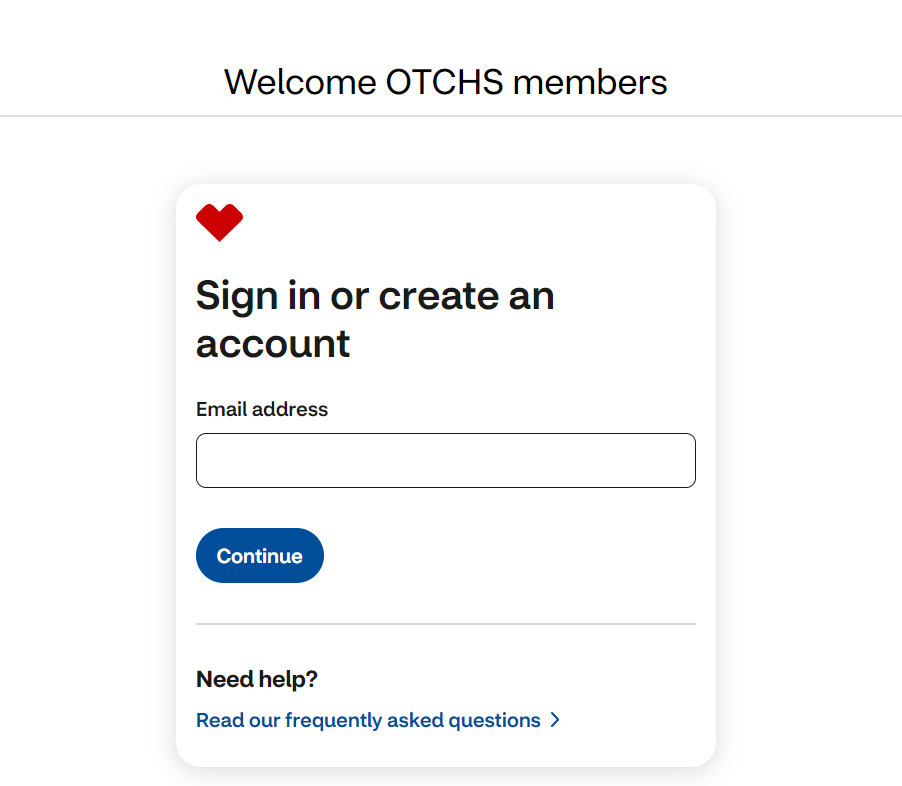This screenshot has height=786, width=902.
Task: Click the Sign in or create an account heading
Action: (x=374, y=320)
